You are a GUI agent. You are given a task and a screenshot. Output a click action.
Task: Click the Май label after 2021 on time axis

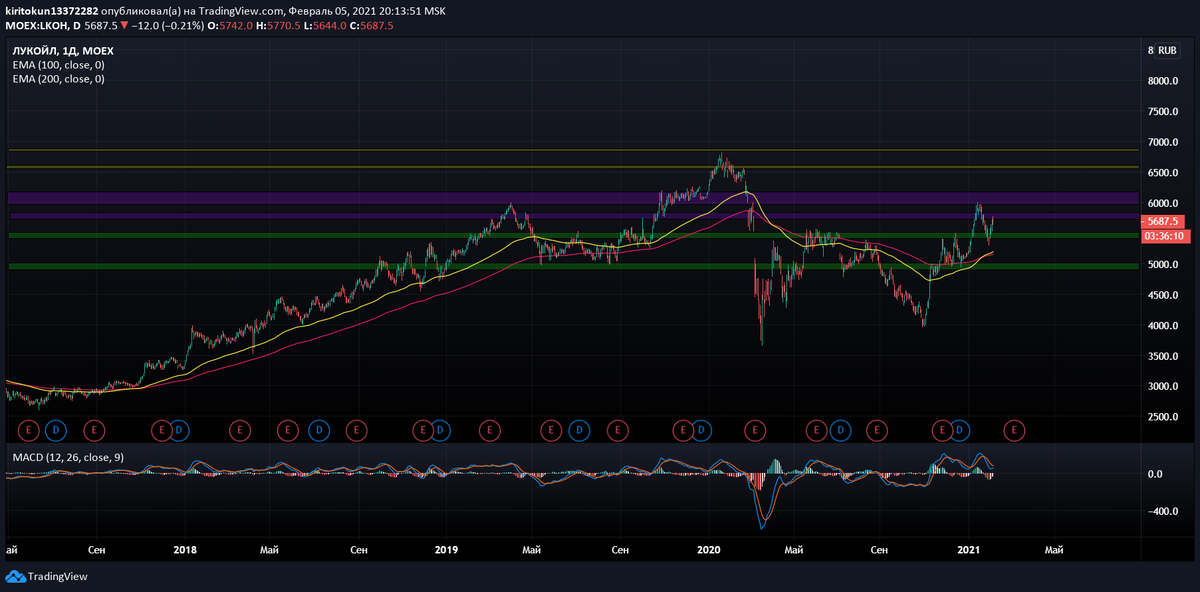[1055, 550]
